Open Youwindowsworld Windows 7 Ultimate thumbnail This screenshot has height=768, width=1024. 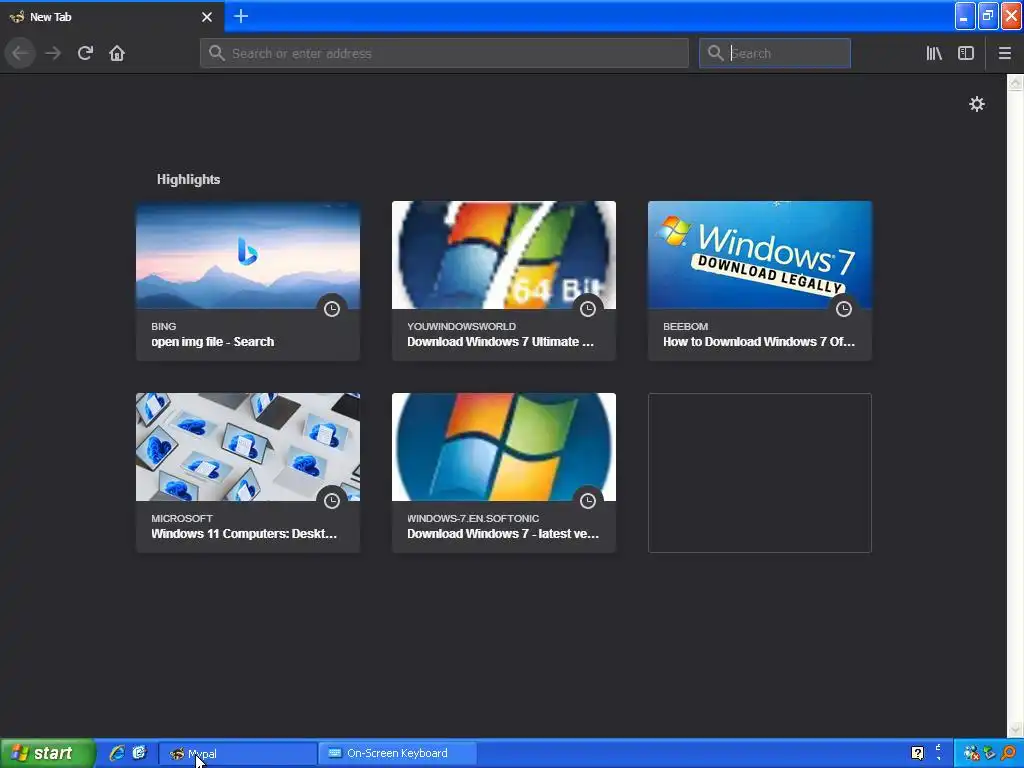click(x=504, y=255)
